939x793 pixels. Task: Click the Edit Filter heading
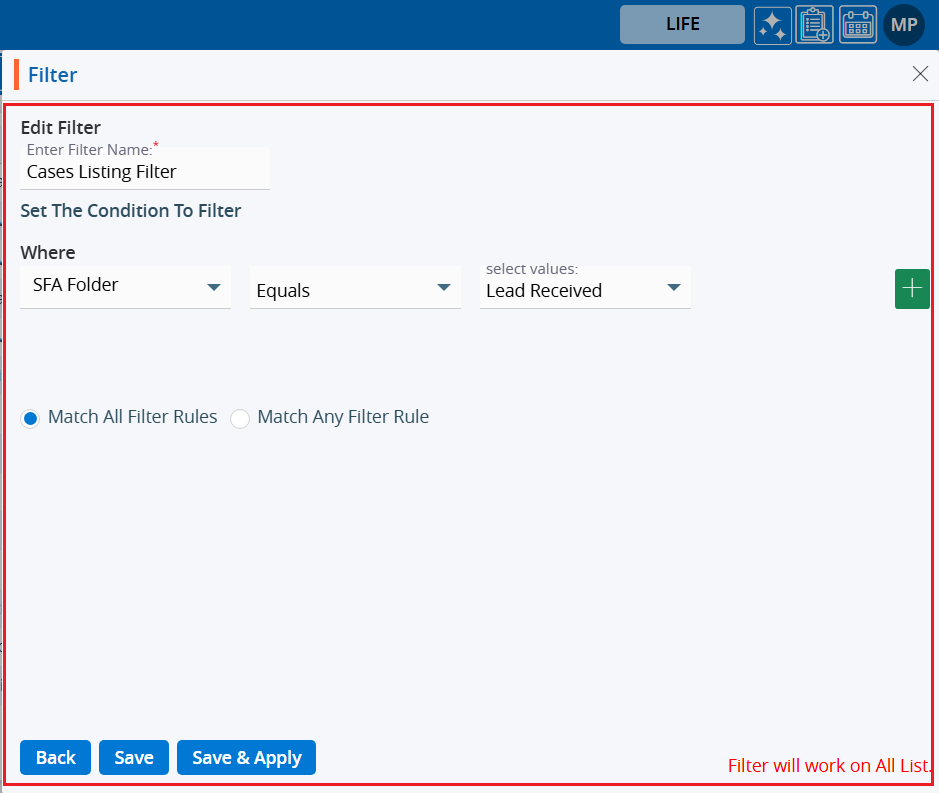pyautogui.click(x=61, y=127)
